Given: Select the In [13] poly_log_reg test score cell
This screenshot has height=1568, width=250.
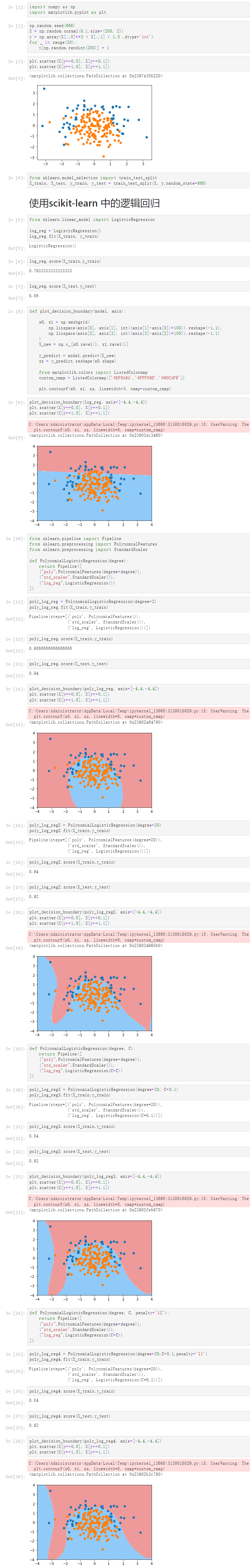Looking at the screenshot, I should pos(139,664).
